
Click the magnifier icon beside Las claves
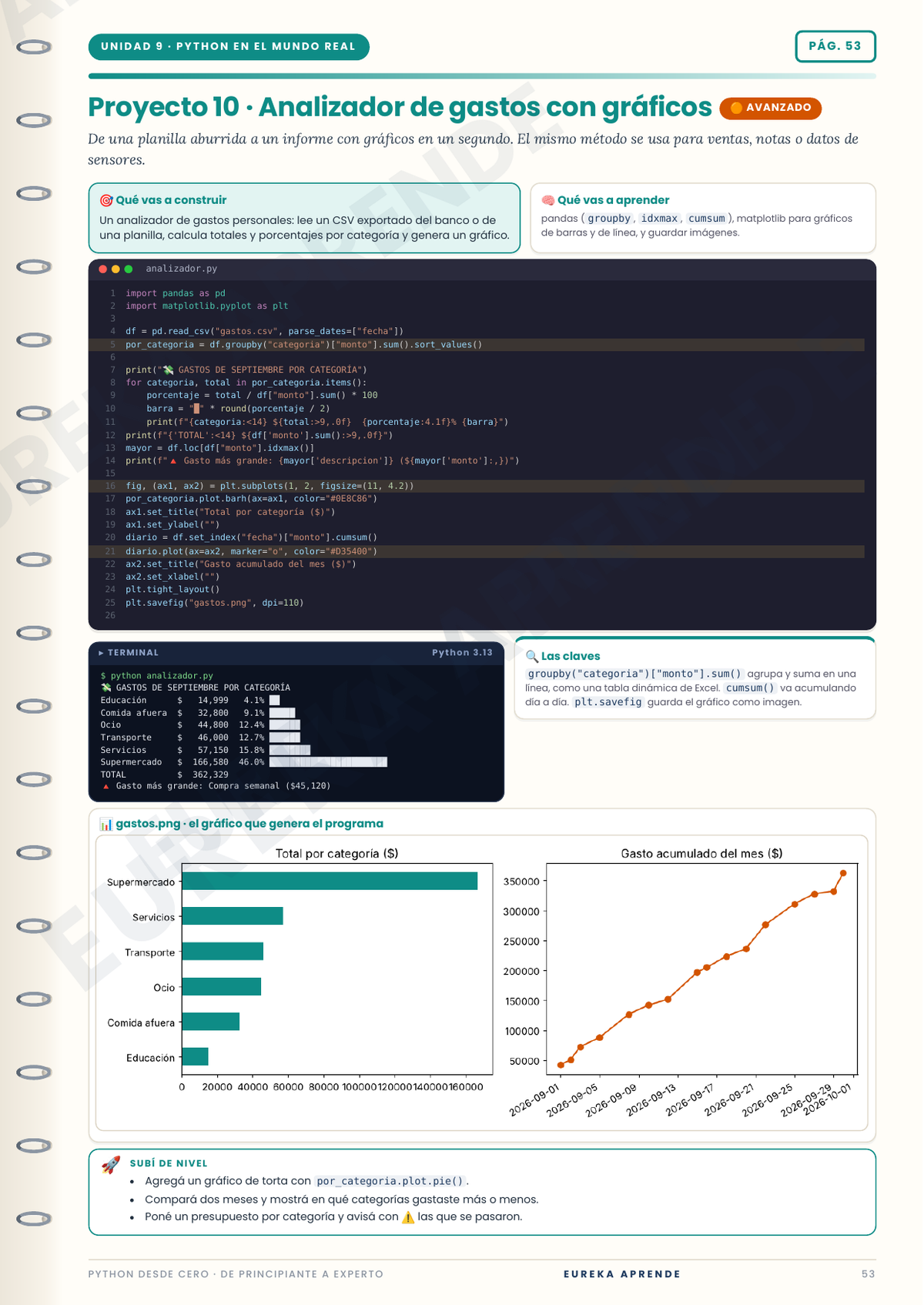[532, 656]
